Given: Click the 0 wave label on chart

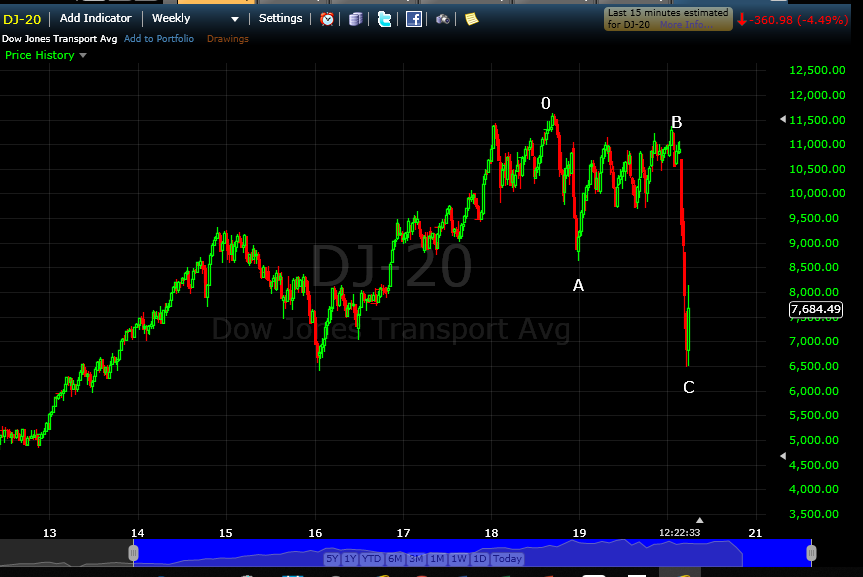Looking at the screenshot, I should (545, 103).
